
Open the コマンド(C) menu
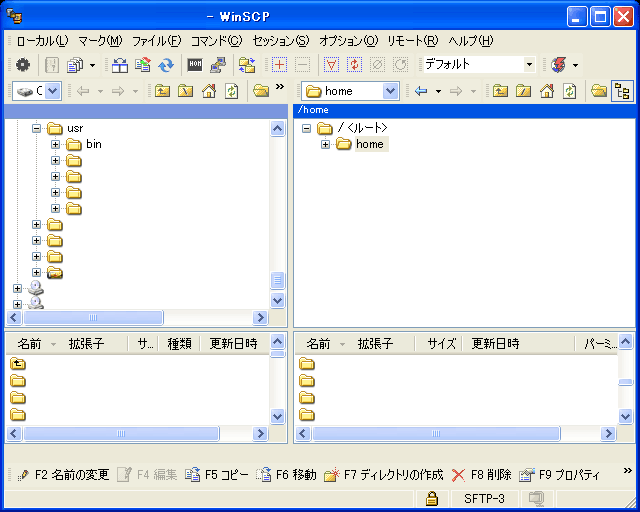click(x=216, y=41)
